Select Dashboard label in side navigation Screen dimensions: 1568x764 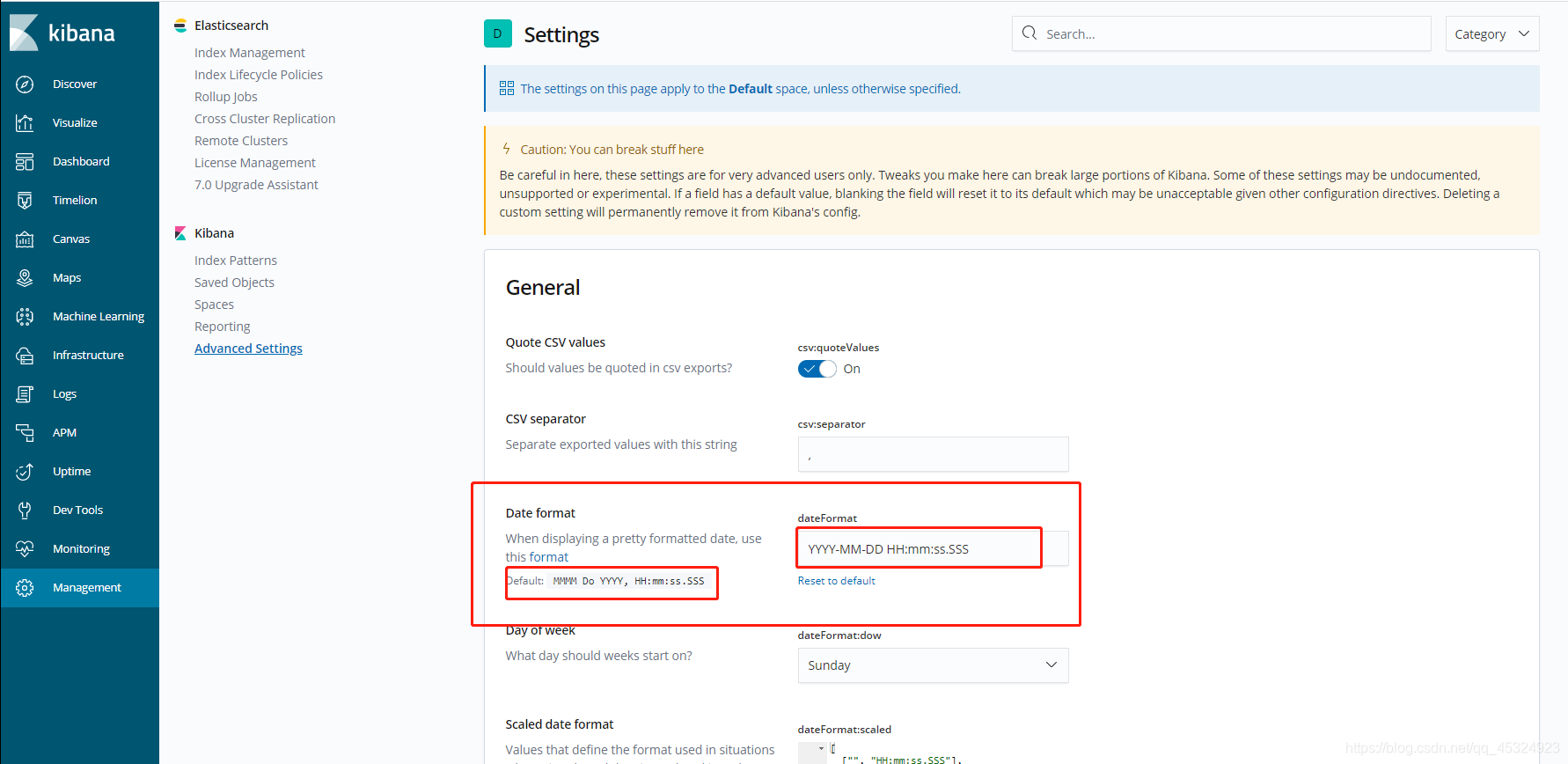[x=81, y=162]
